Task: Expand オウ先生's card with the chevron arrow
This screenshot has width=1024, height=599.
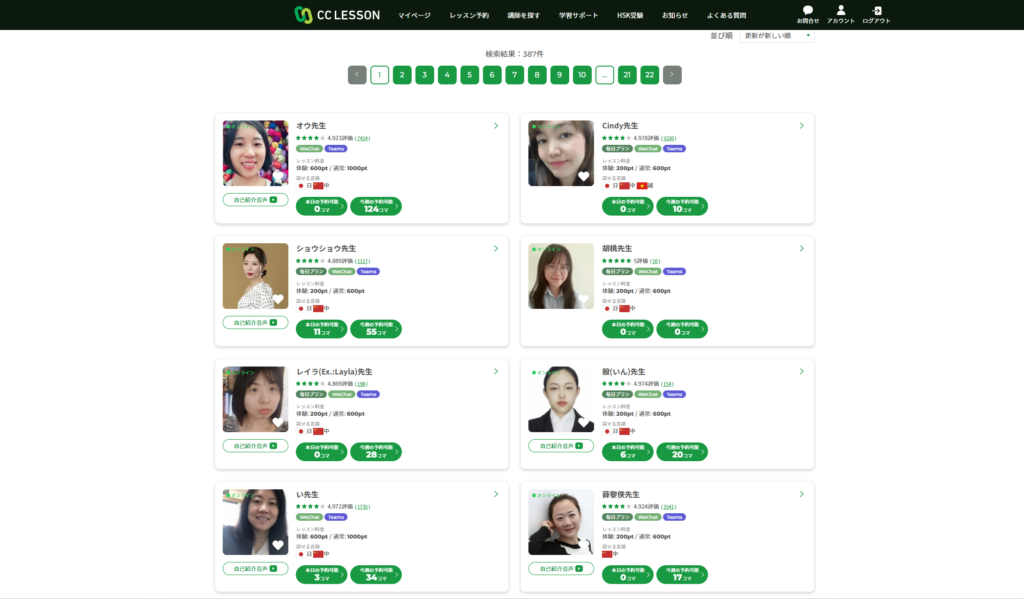Action: click(x=495, y=126)
